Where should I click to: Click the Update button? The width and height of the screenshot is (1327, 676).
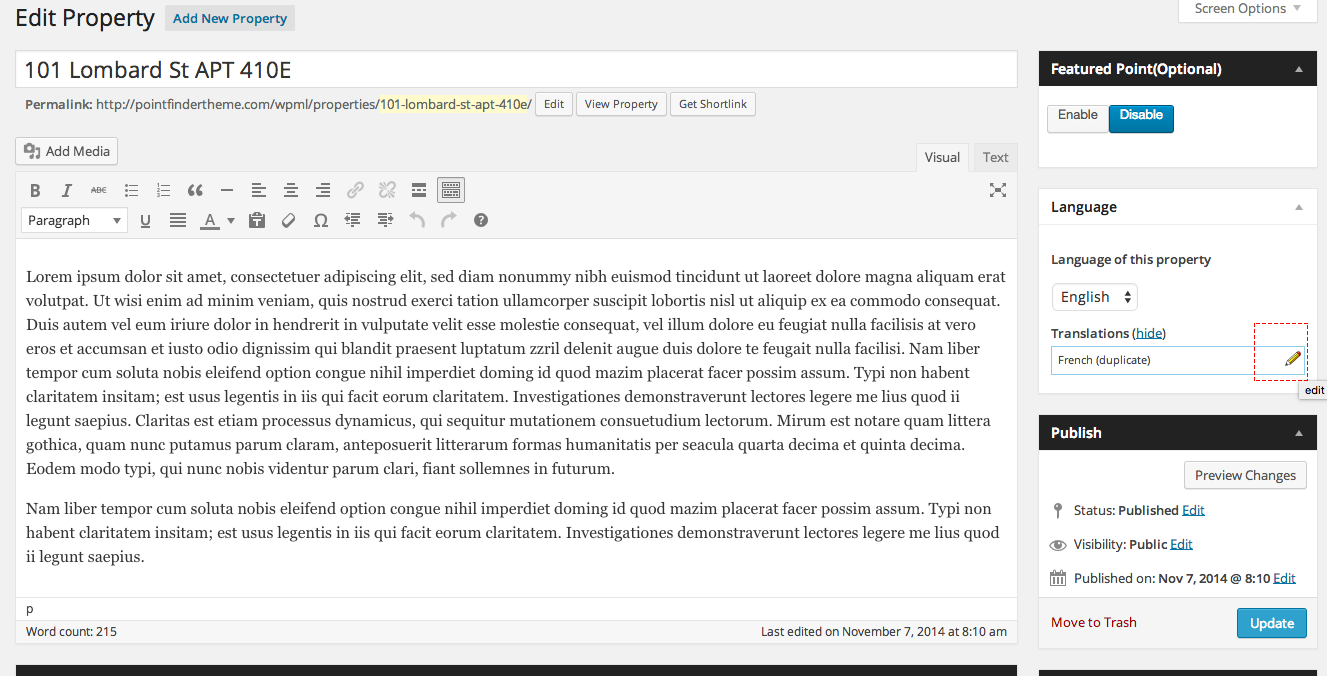tap(1271, 623)
